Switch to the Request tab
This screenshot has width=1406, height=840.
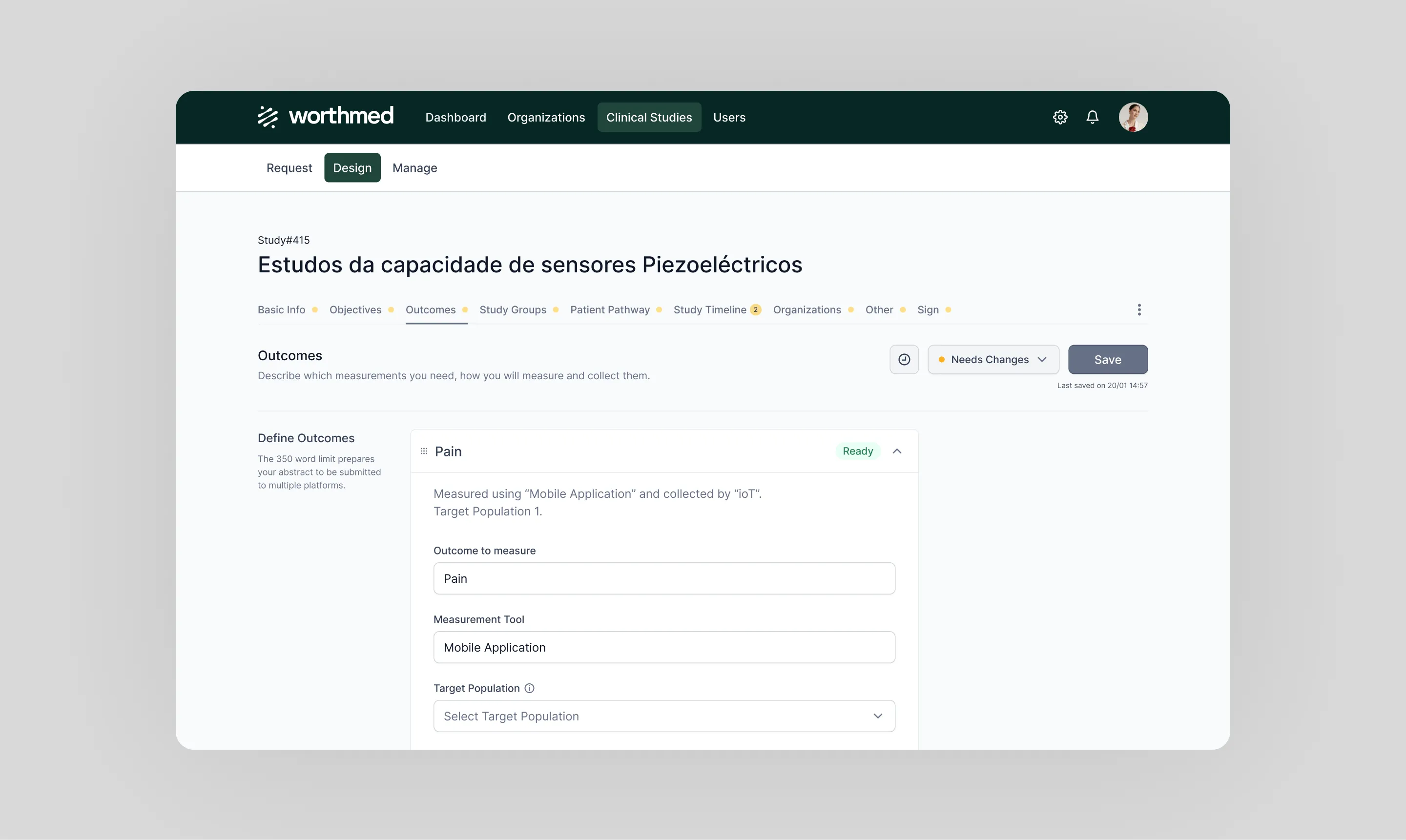click(289, 167)
